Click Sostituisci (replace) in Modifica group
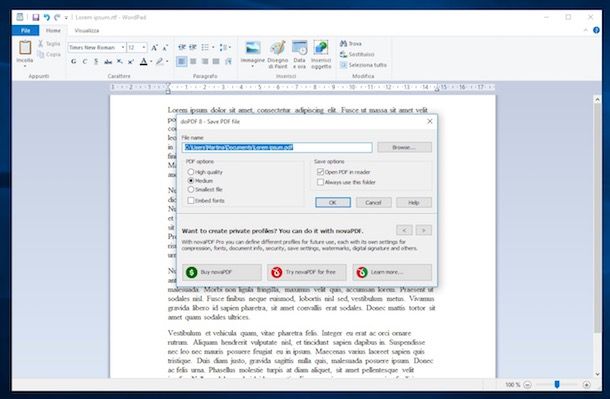610x399 pixels. 357,54
